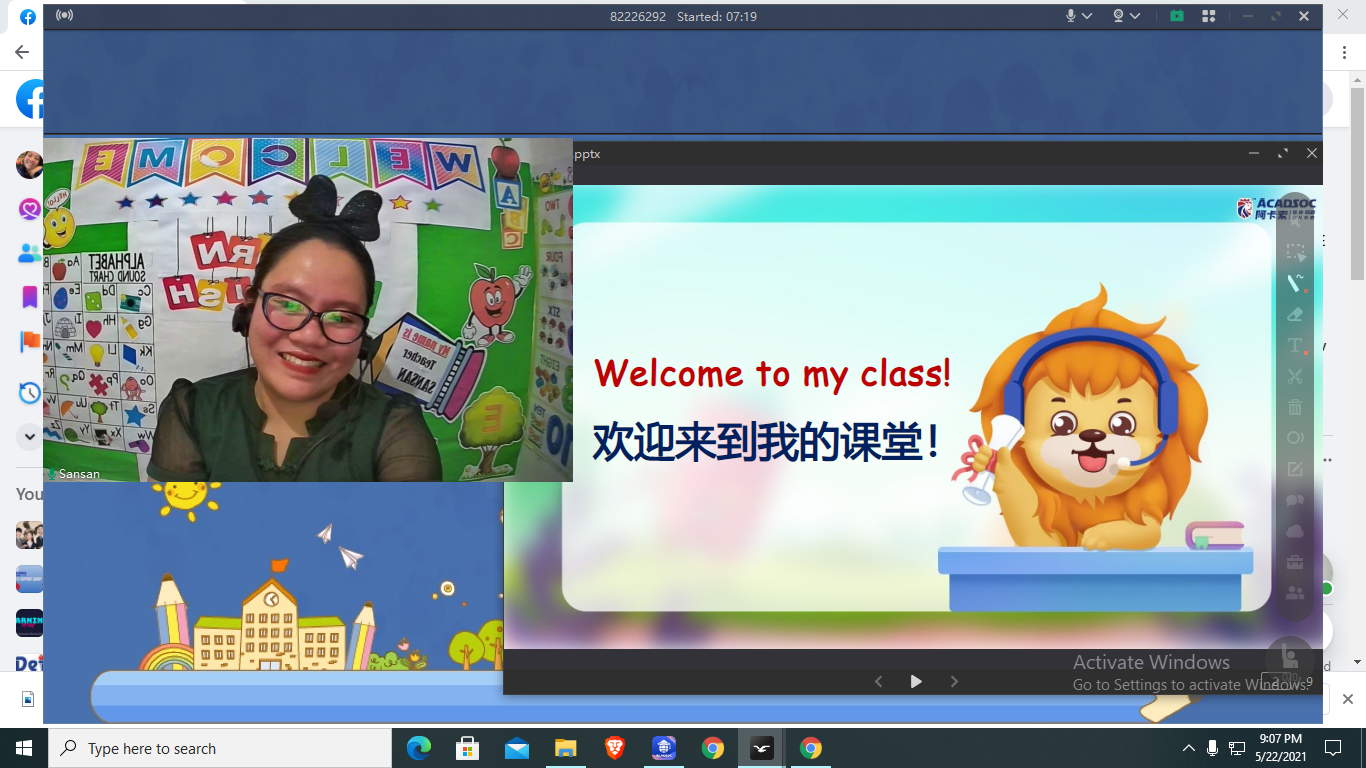Open the microphone device dropdown arrow
1366x768 pixels.
tap(1088, 16)
